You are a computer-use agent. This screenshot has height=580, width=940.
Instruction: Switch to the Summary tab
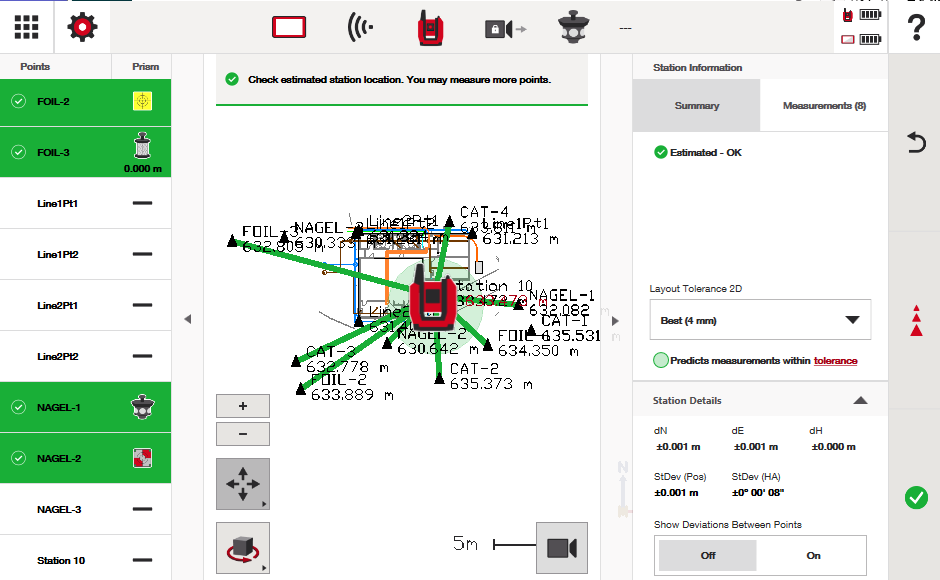pyautogui.click(x=696, y=105)
